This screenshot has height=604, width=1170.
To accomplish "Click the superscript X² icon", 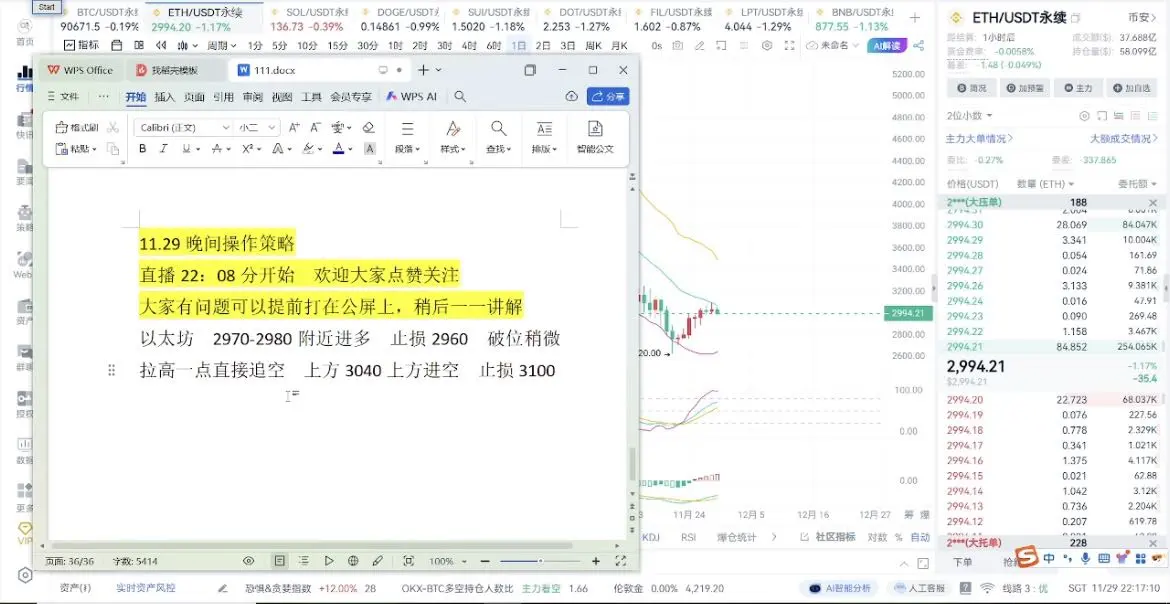I will click(248, 149).
